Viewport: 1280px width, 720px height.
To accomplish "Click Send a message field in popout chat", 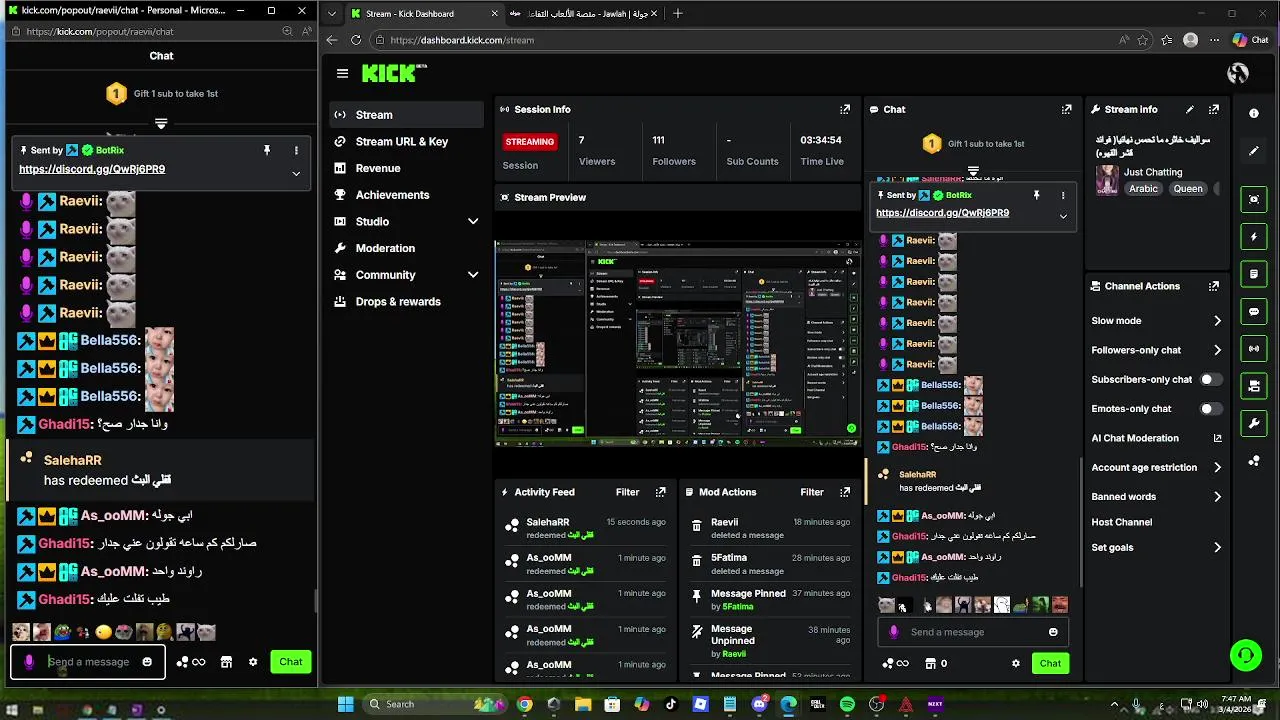I will click(x=88, y=662).
